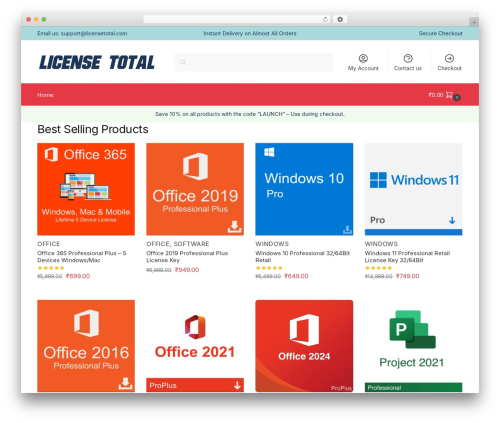This screenshot has width=500, height=423.
Task: Open Windows 11 Pro product image
Action: click(x=413, y=189)
